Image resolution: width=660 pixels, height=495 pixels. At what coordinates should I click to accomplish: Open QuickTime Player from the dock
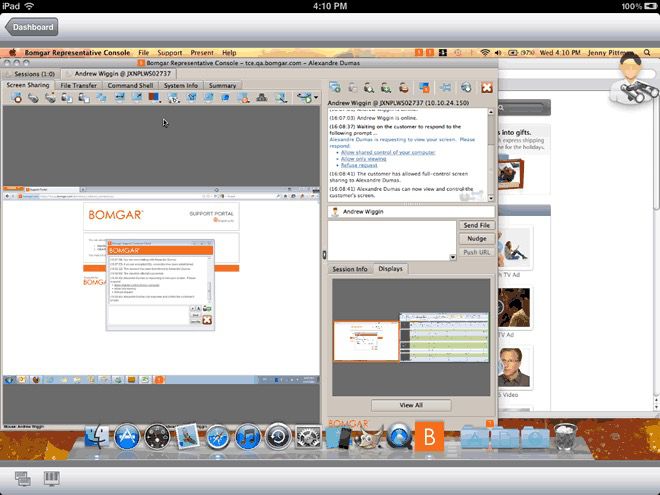click(399, 437)
